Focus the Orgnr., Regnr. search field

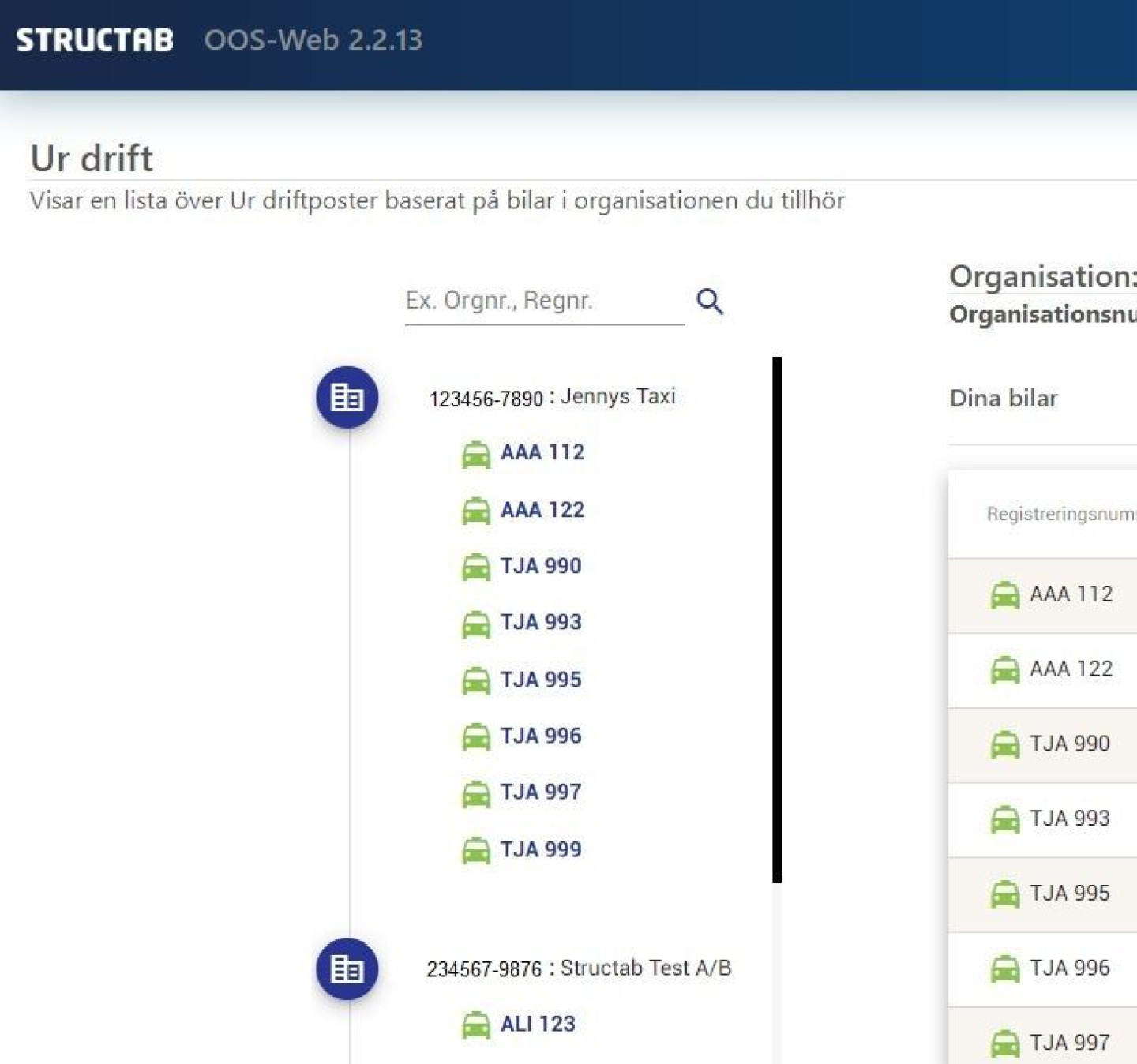543,301
